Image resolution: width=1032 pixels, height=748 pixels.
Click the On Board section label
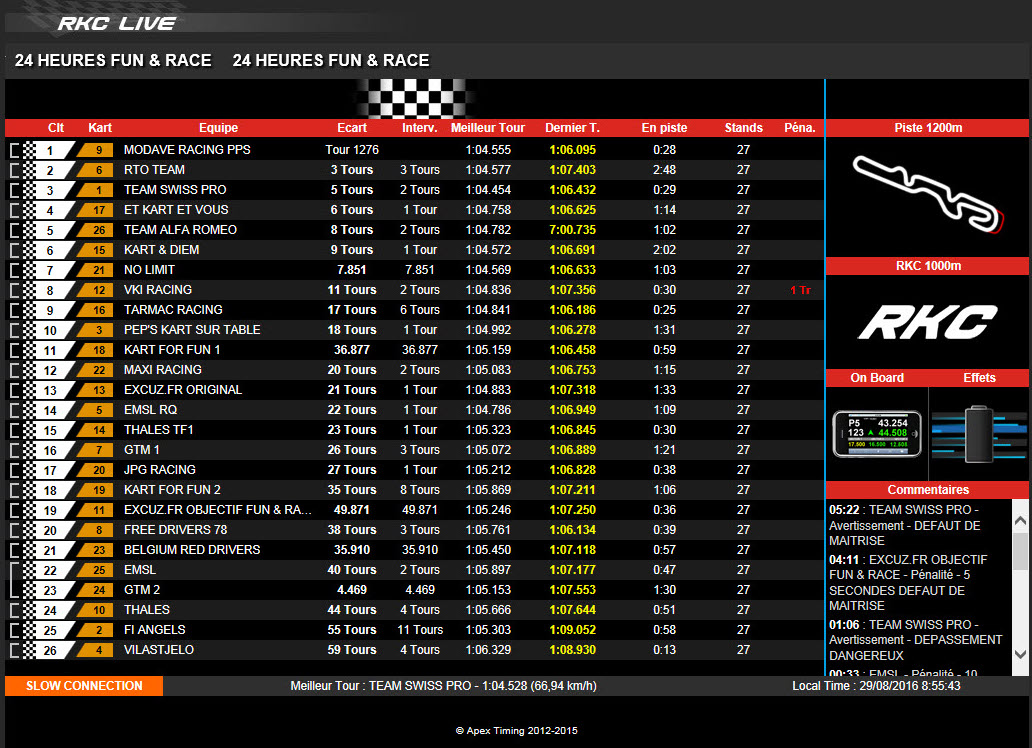877,378
